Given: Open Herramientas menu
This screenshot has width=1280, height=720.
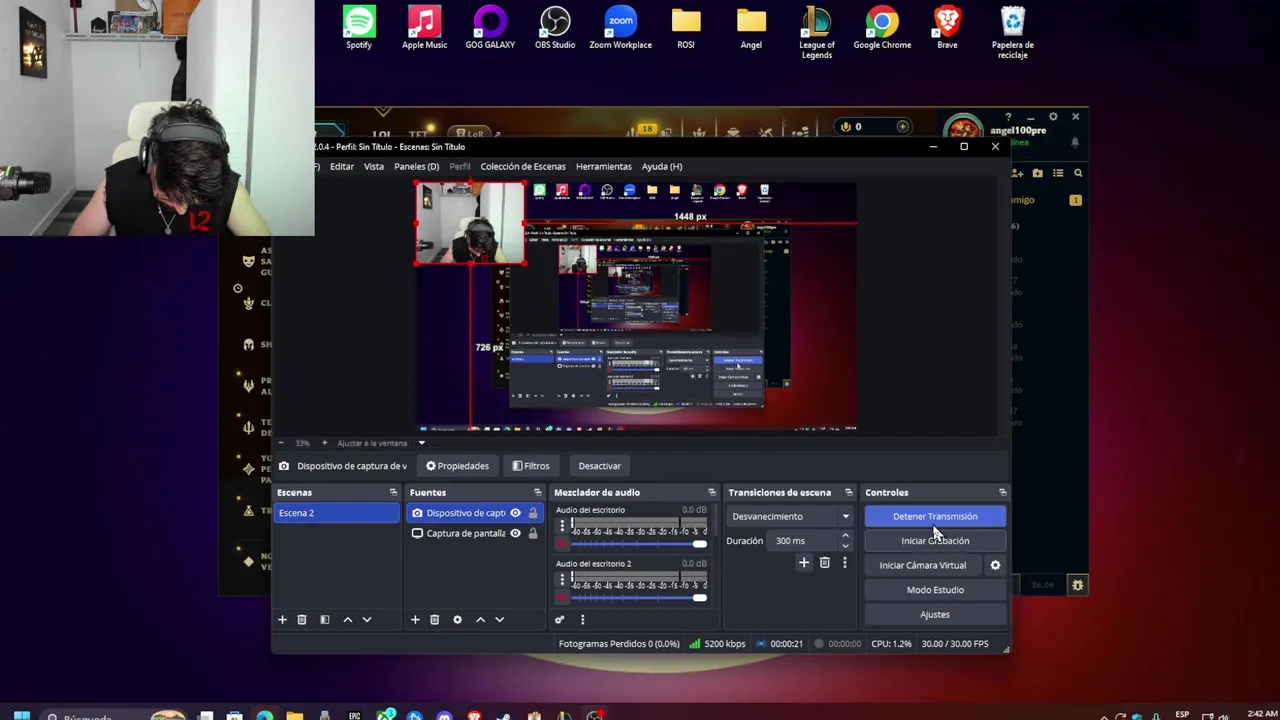Looking at the screenshot, I should (604, 167).
